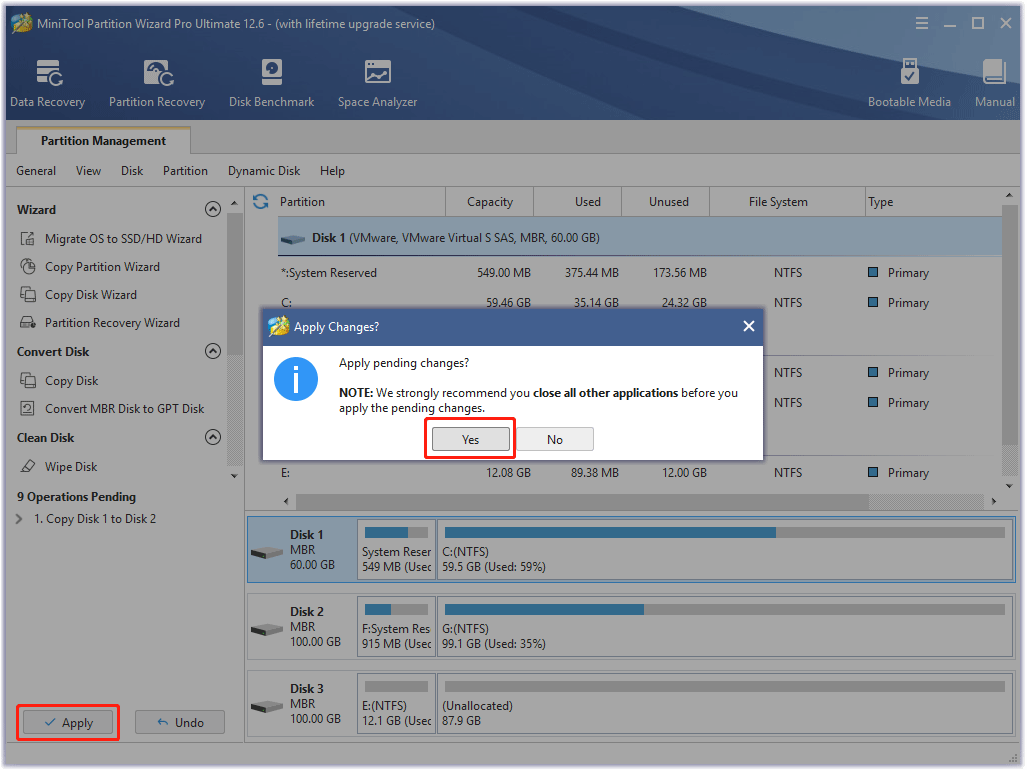Select the E: partition row in the list
This screenshot has height=770, width=1027.
coord(640,472)
